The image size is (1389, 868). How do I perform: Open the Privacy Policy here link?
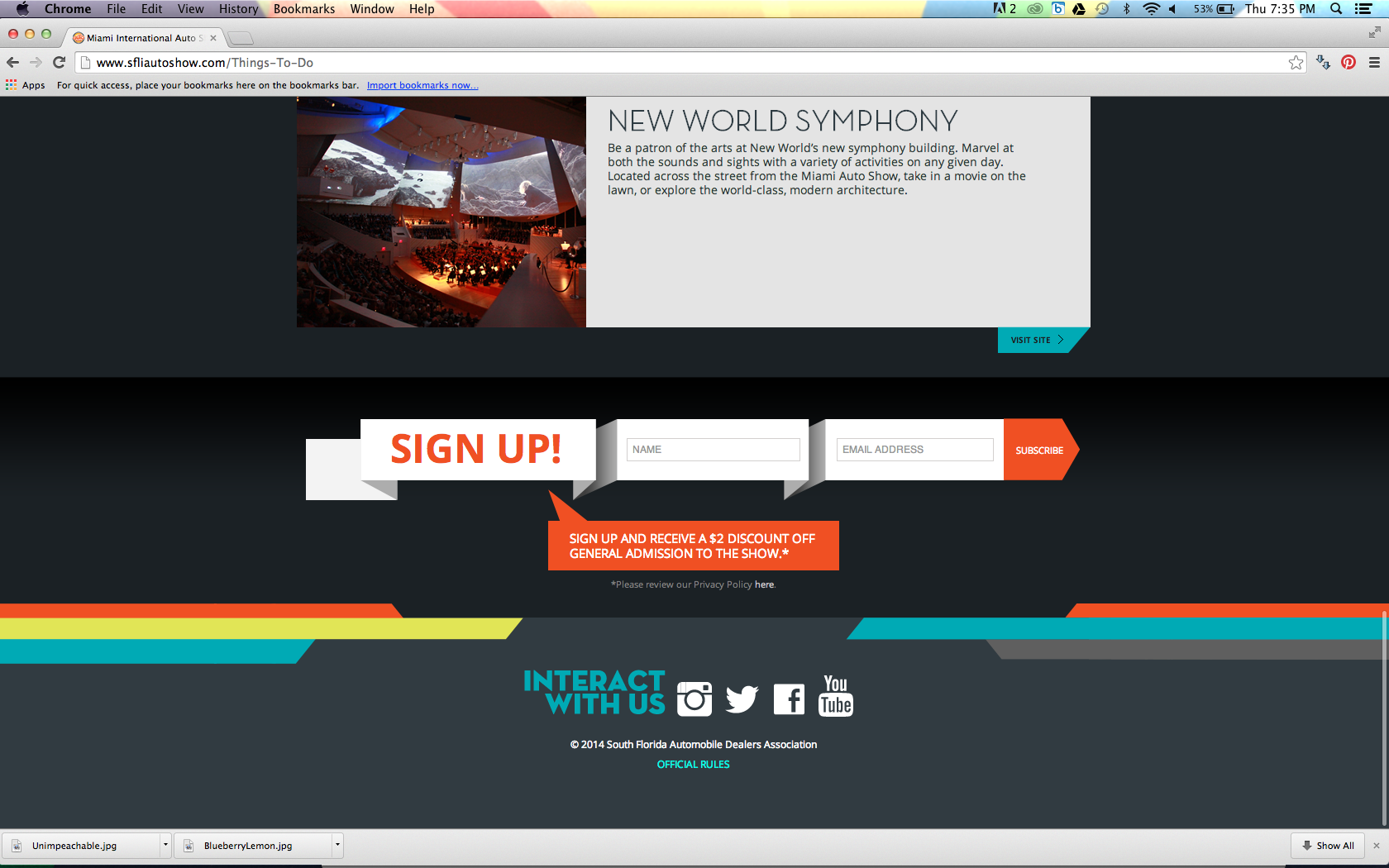[764, 584]
